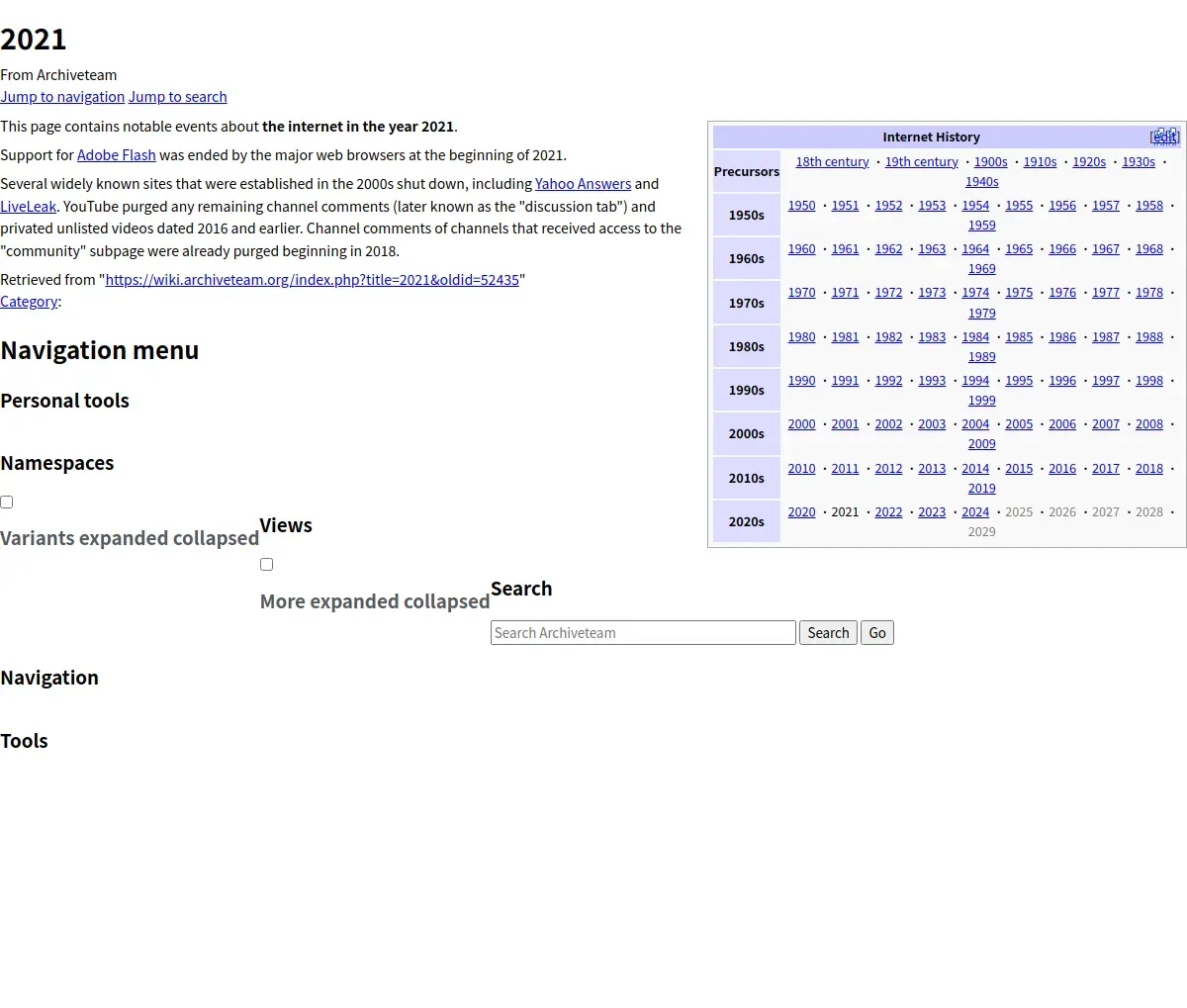Open the retrieved-from archiveteam URL link
Viewport: 1187px width, 1008px height.
tap(313, 280)
